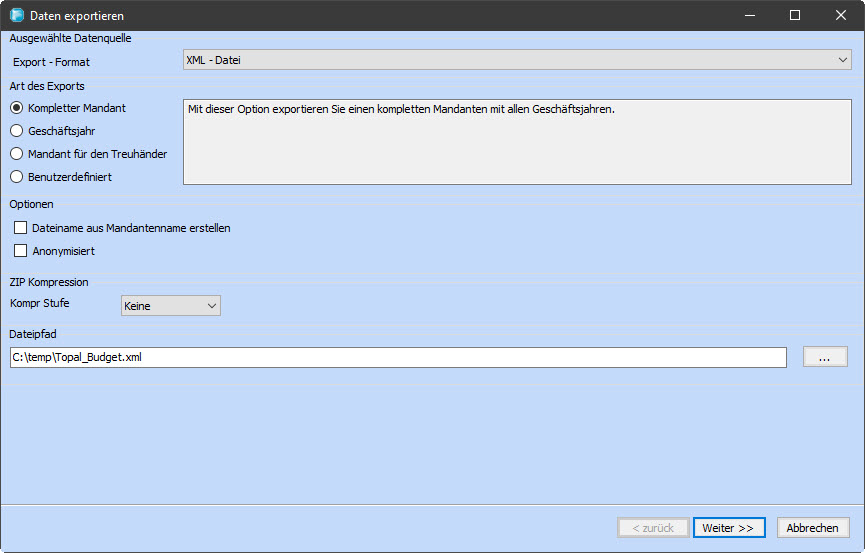Image resolution: width=865 pixels, height=553 pixels.
Task: Cancel the export with Abbrechen
Action: (x=811, y=528)
